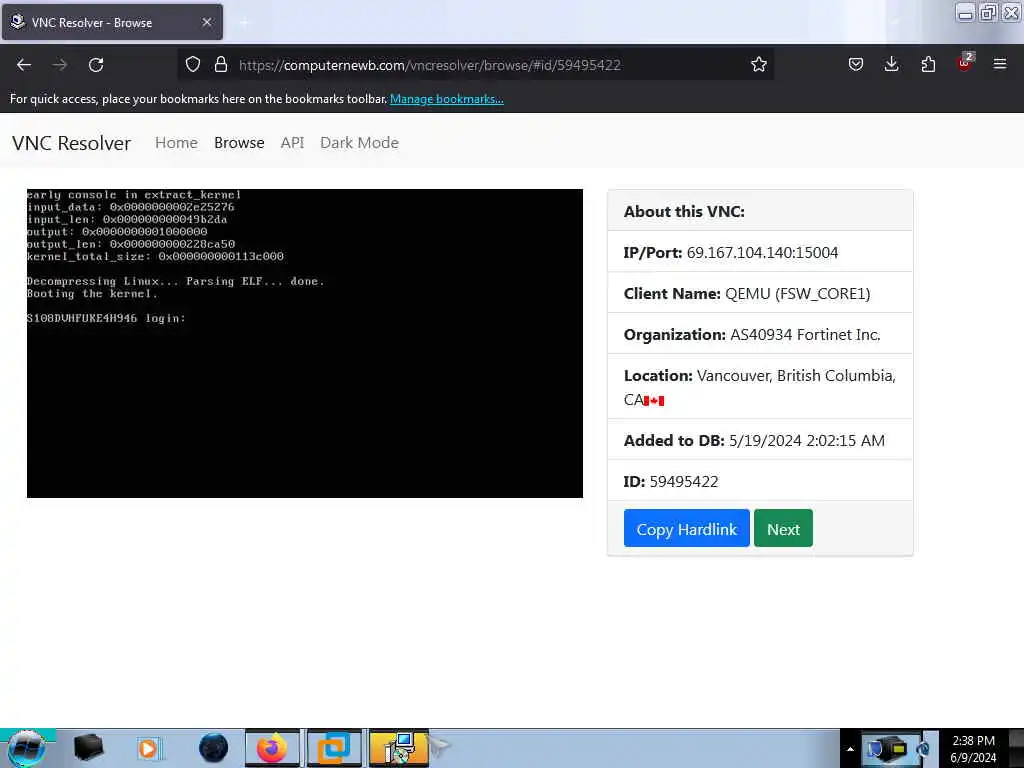This screenshot has height=768, width=1024.
Task: Open the Firefox hamburger menu
Action: [x=1000, y=64]
